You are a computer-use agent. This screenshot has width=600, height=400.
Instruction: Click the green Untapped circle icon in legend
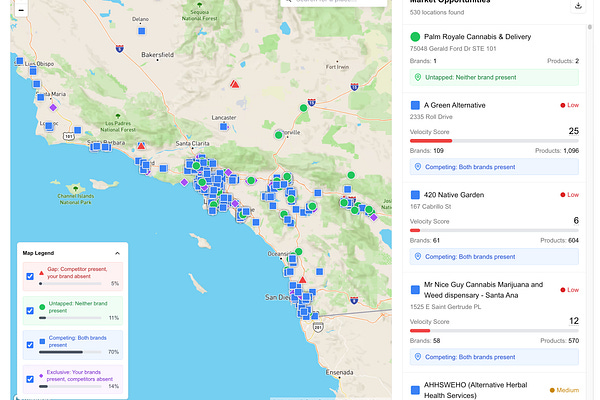point(42,307)
